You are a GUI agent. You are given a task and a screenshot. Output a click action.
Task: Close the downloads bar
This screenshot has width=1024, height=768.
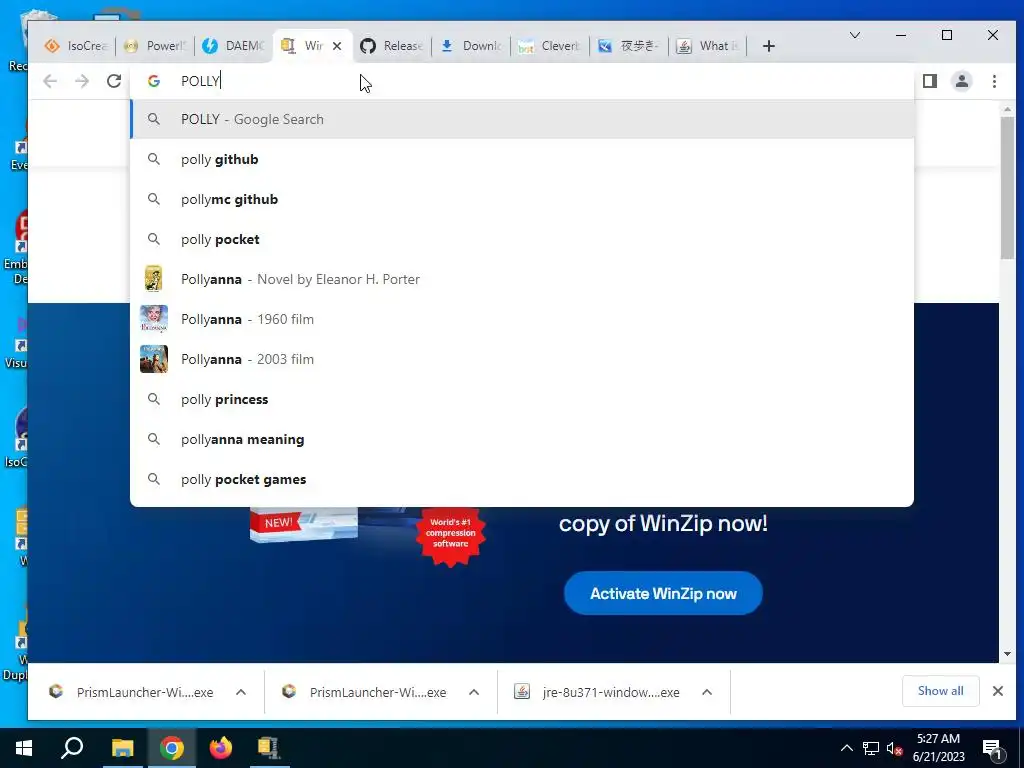(997, 691)
